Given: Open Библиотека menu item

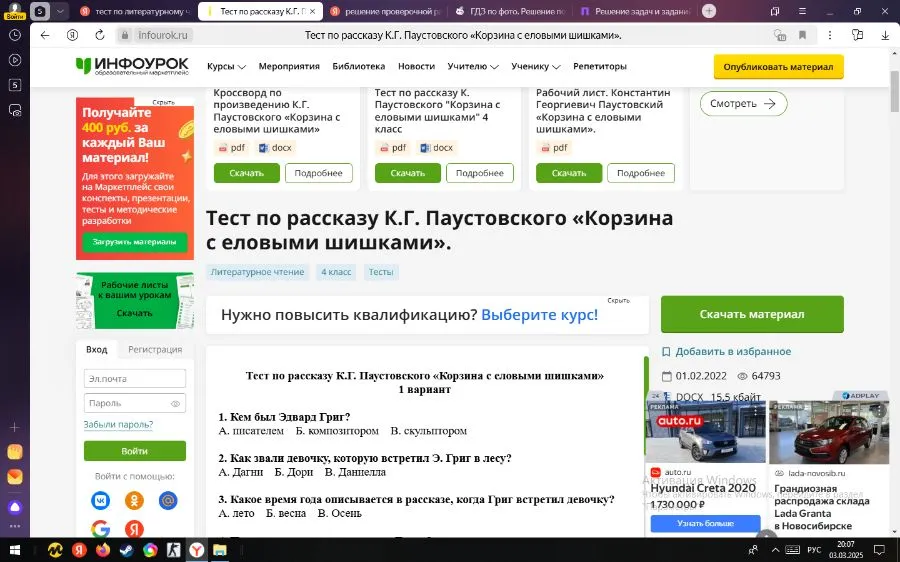Looking at the screenshot, I should pos(359,67).
